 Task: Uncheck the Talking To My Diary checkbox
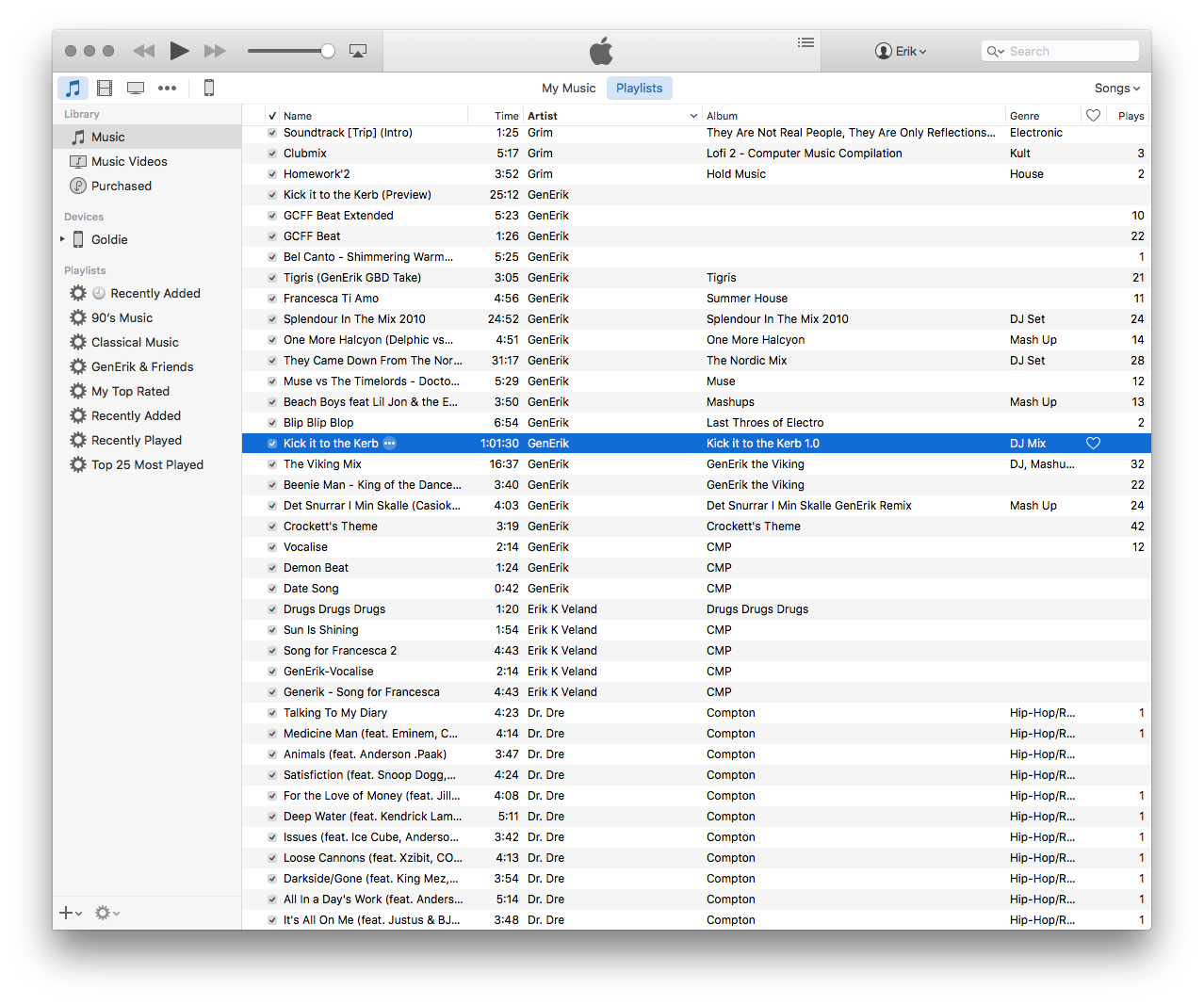(x=272, y=713)
